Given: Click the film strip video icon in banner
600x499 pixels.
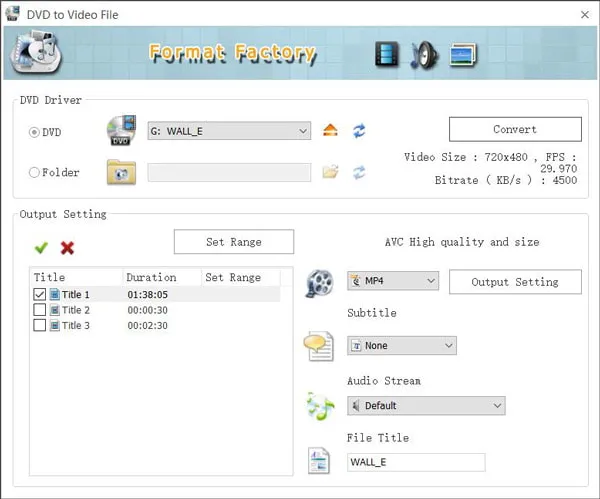Looking at the screenshot, I should [x=387, y=54].
